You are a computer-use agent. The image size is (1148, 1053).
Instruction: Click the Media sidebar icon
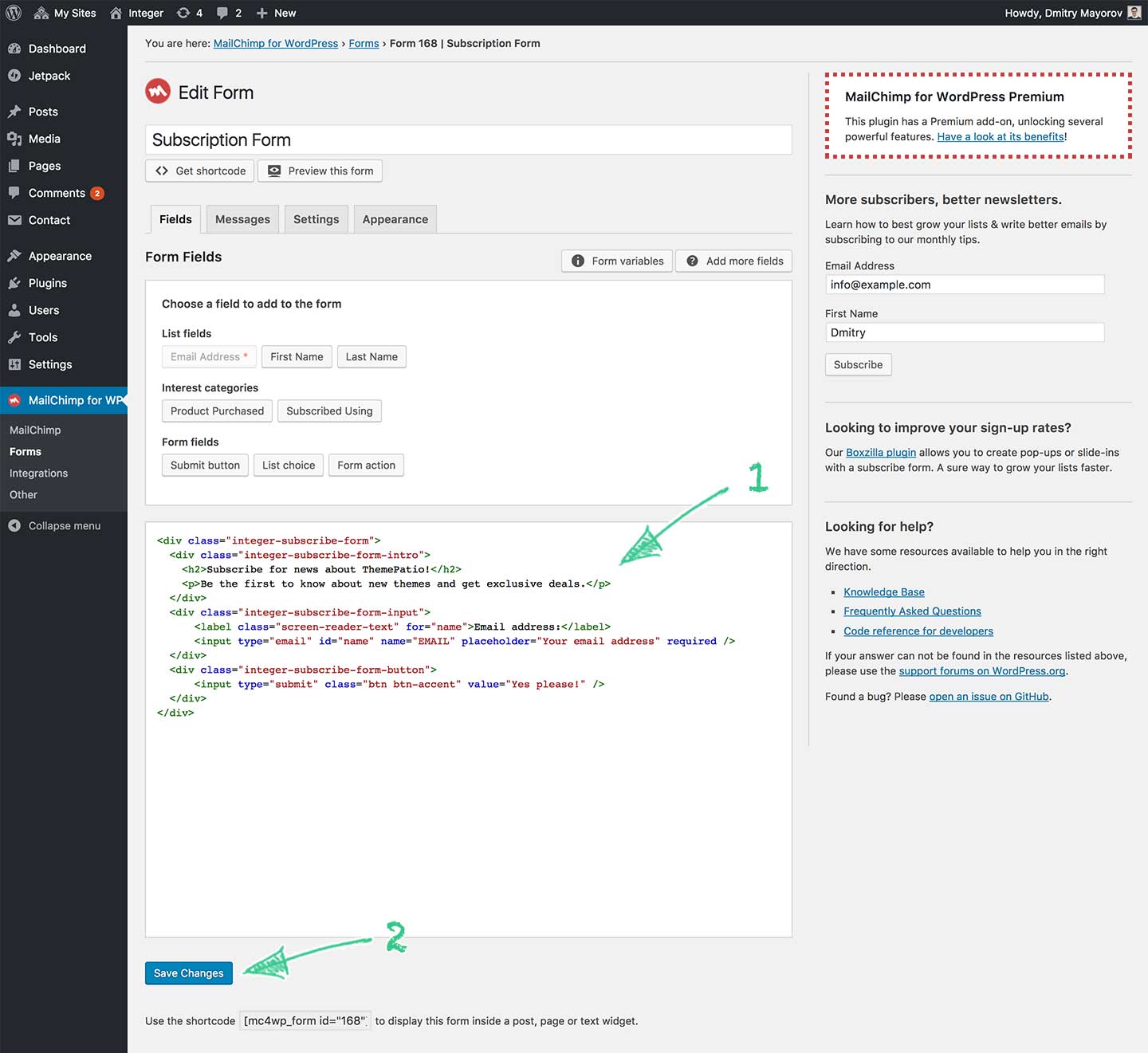pos(14,139)
